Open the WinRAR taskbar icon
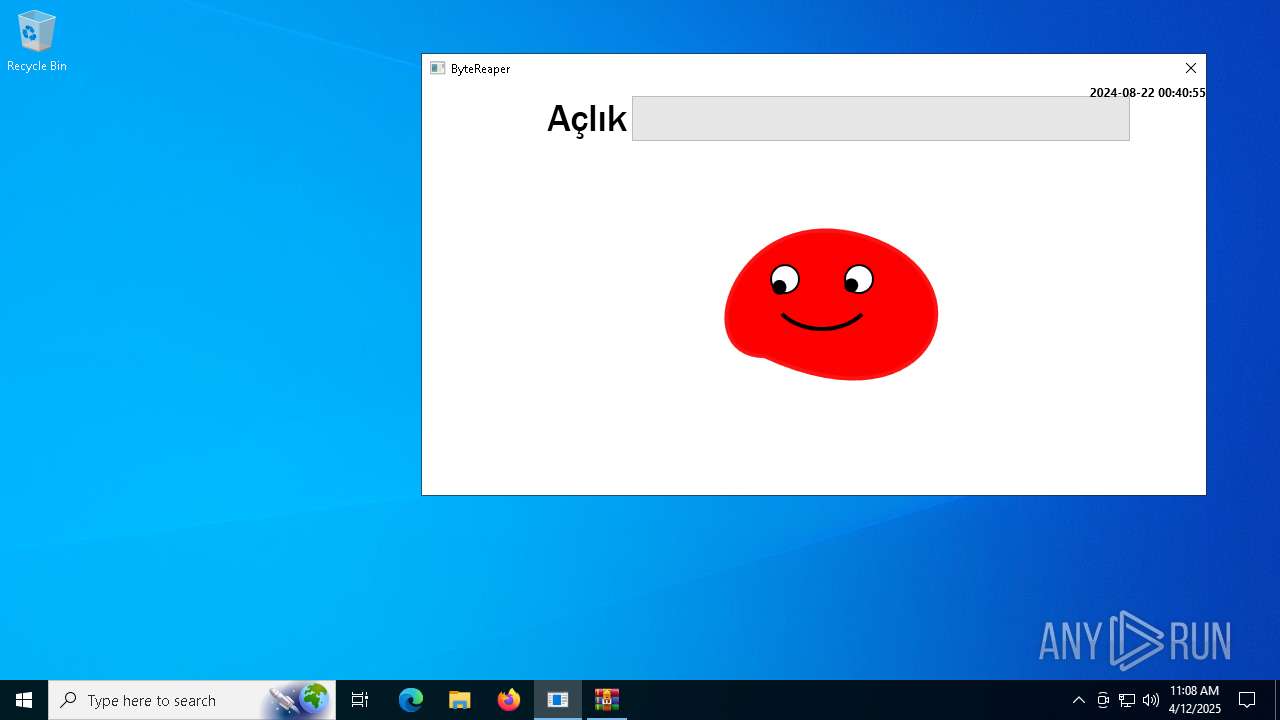 pyautogui.click(x=607, y=700)
